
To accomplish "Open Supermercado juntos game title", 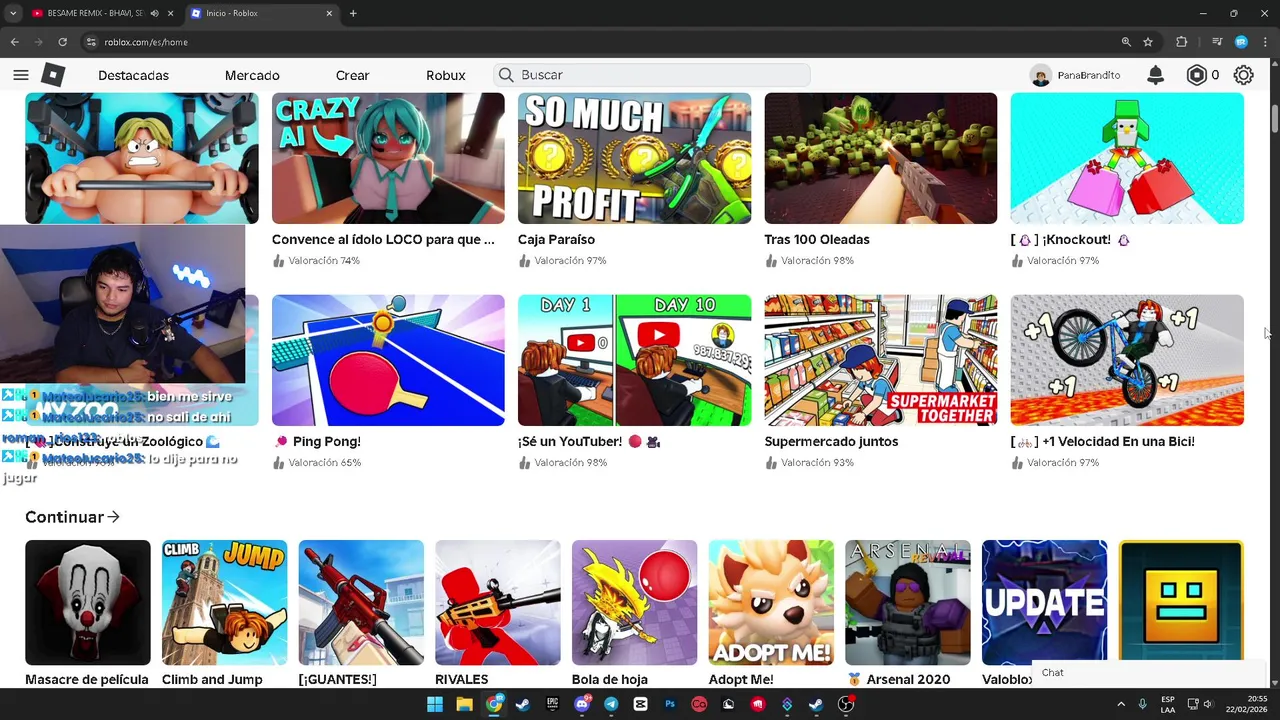I will [x=831, y=441].
